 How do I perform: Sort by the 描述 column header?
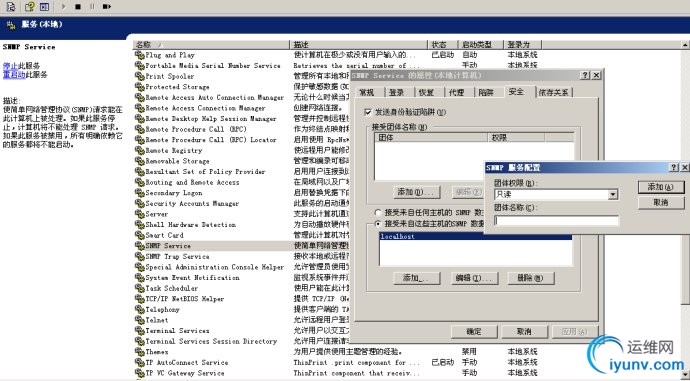point(359,44)
